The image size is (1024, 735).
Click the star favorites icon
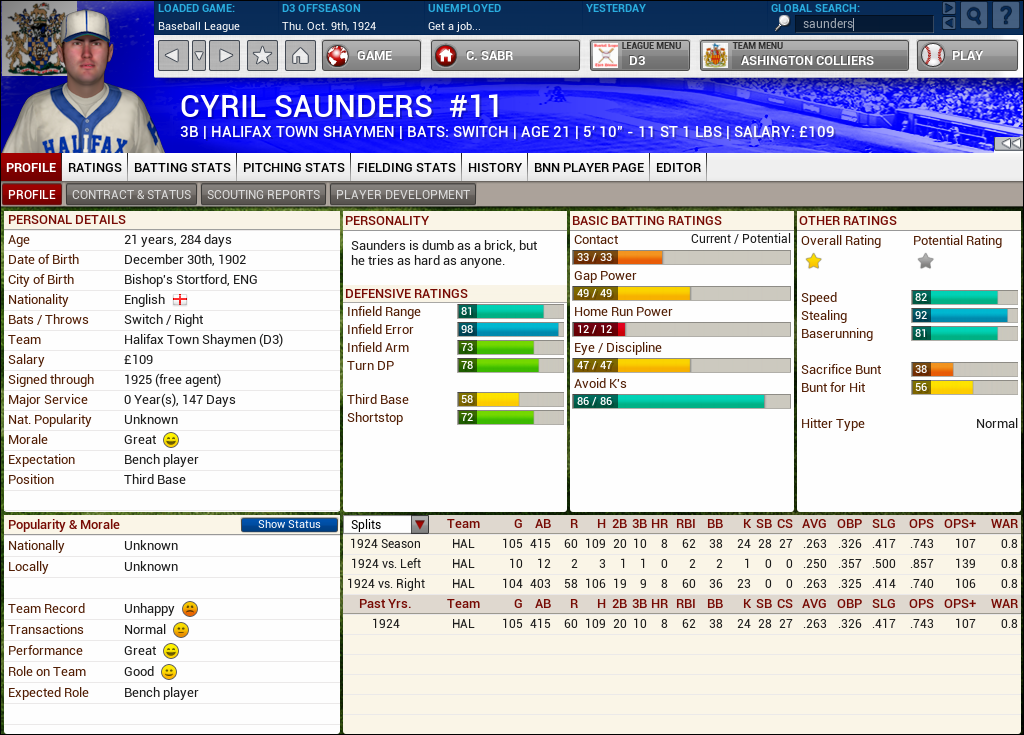coord(261,56)
